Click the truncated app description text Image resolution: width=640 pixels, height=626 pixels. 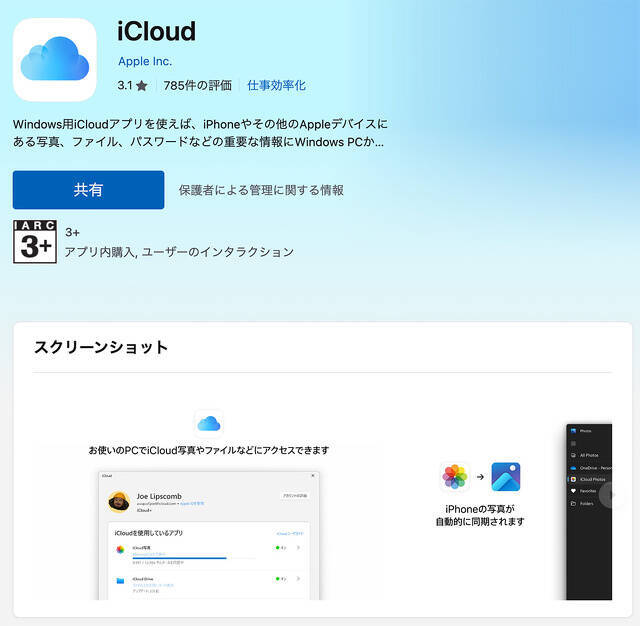200,133
